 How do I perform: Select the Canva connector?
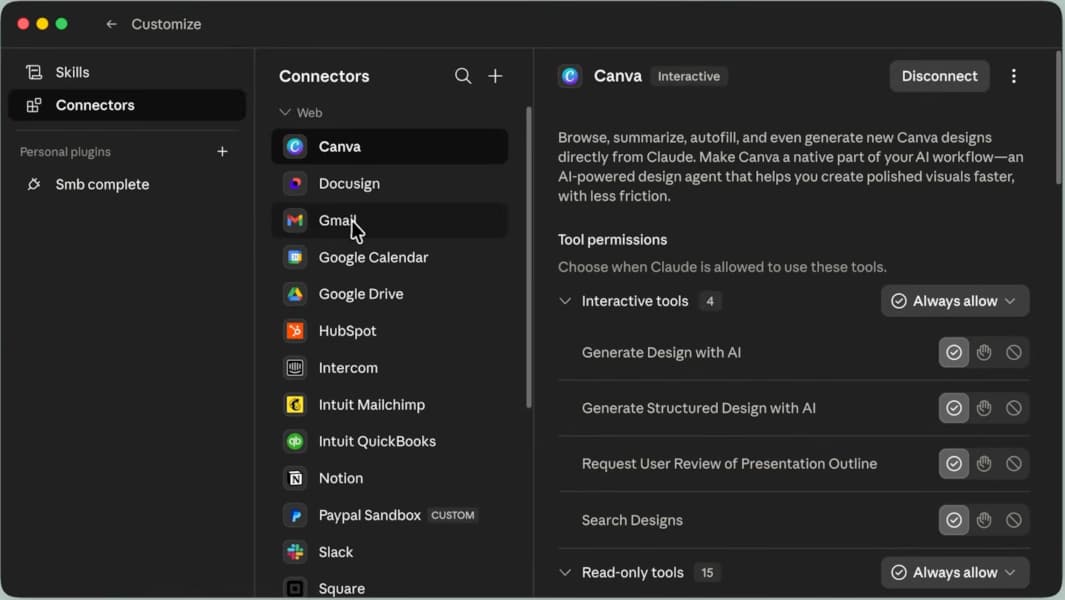pos(390,147)
